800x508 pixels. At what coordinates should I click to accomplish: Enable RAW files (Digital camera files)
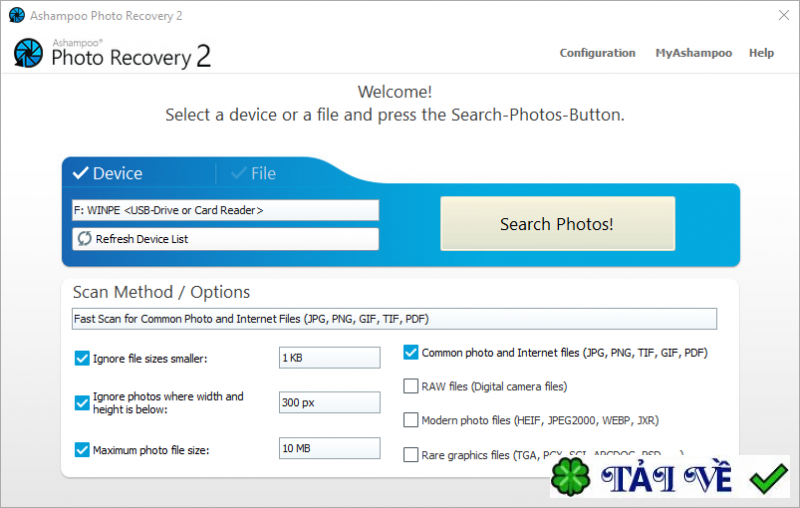411,386
